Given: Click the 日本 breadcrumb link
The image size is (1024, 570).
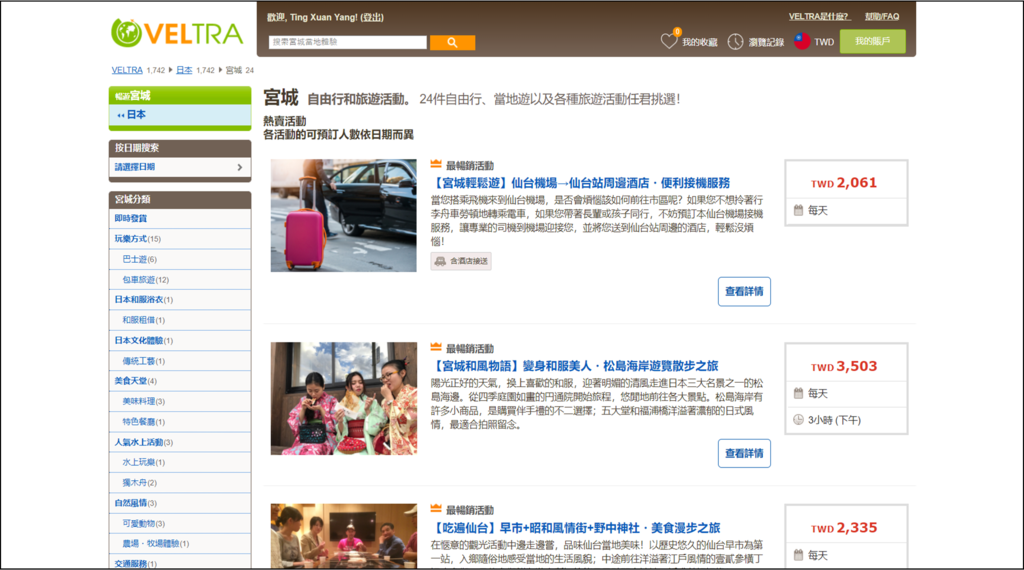Looking at the screenshot, I should (x=184, y=70).
